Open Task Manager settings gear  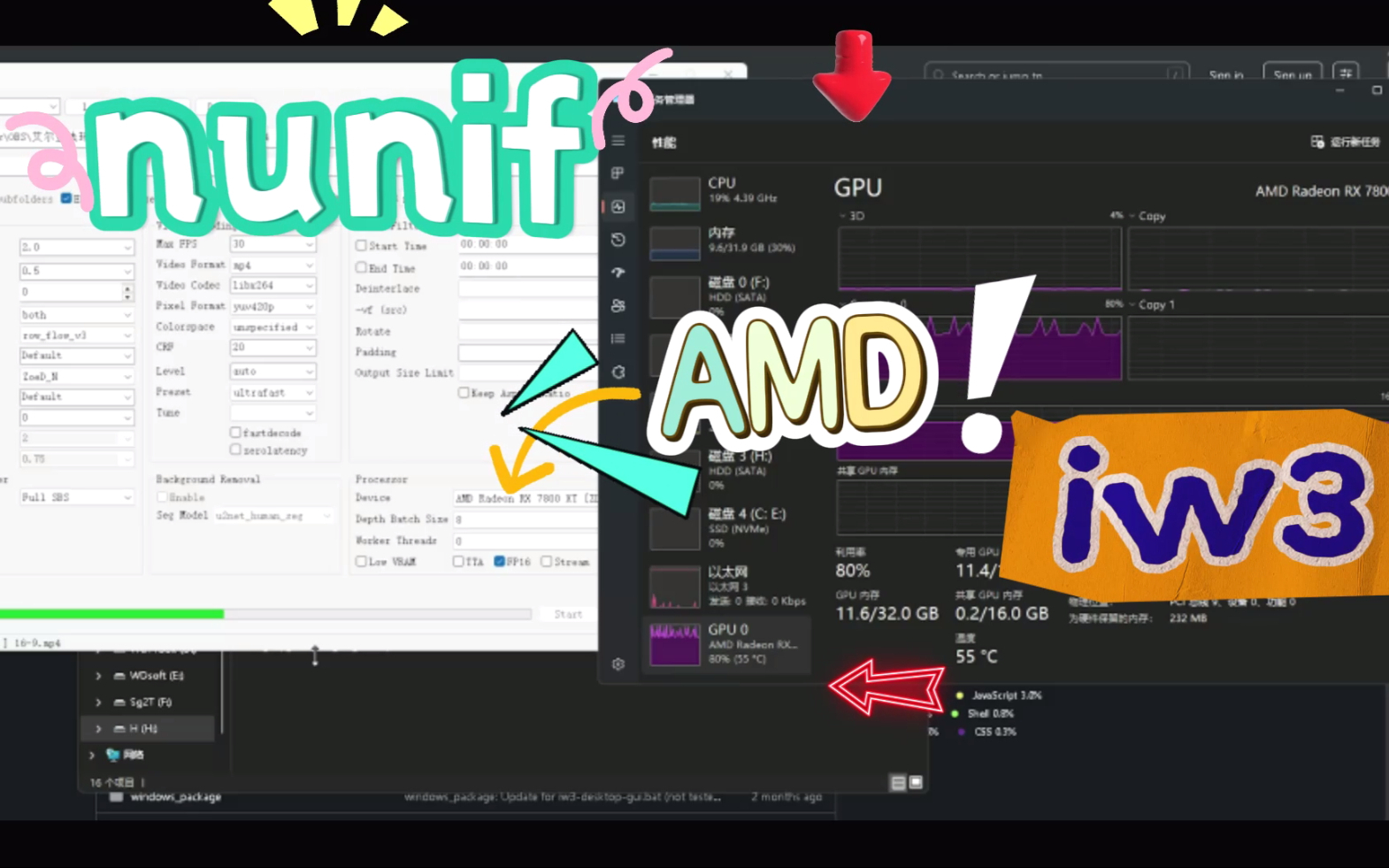[x=618, y=664]
